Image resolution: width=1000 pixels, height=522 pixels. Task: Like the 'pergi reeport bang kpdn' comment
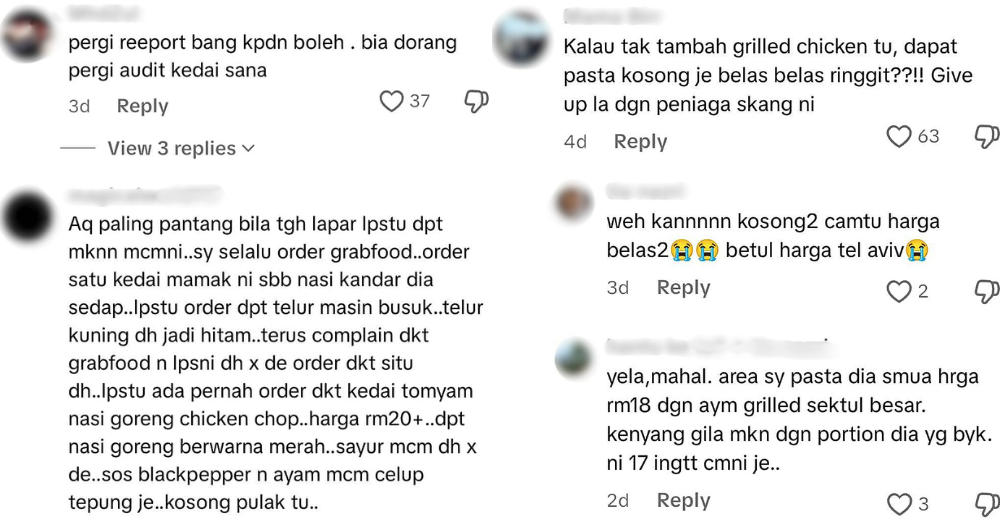tap(391, 101)
